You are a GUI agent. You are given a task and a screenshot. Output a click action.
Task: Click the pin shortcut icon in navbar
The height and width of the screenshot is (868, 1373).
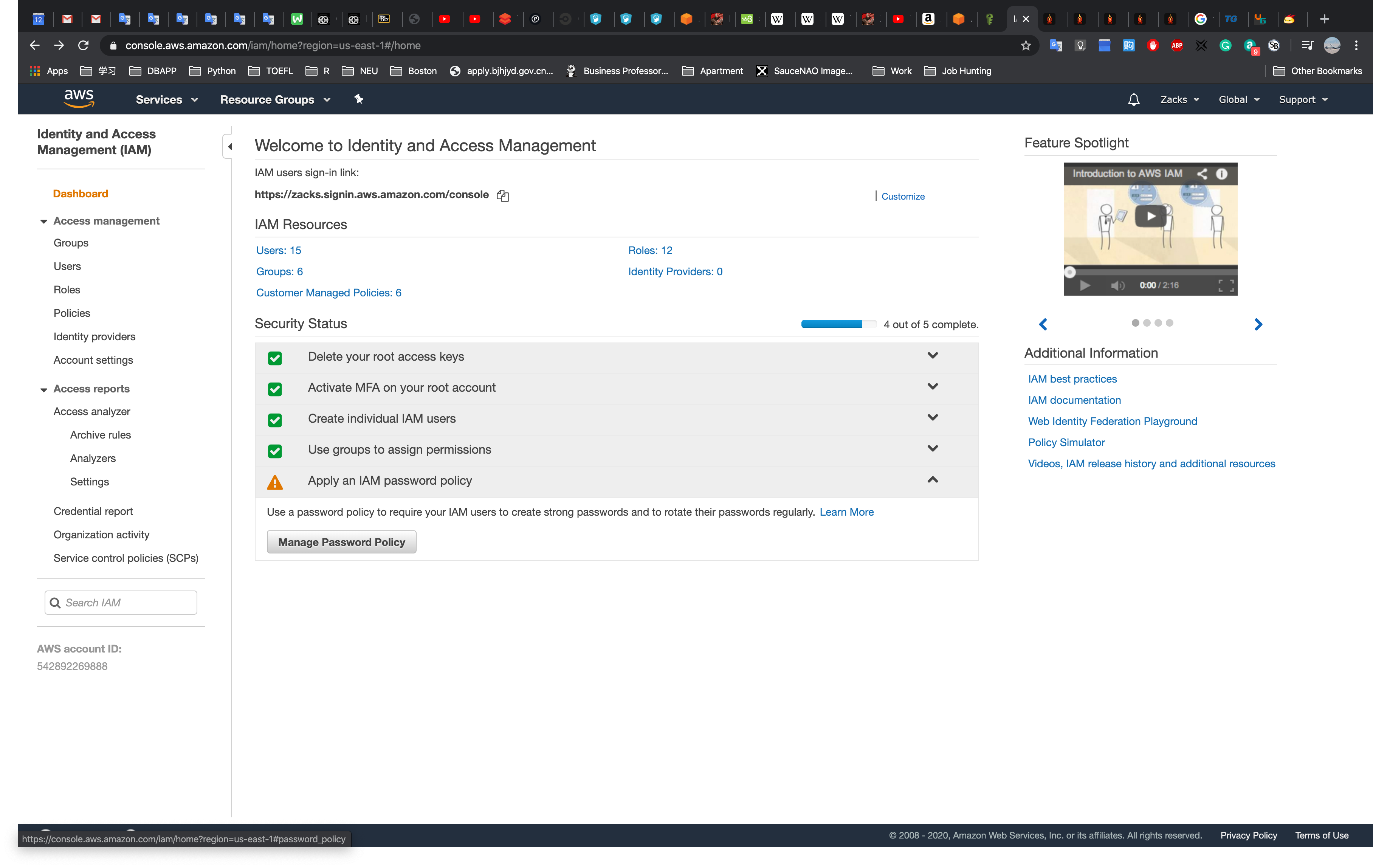click(359, 99)
